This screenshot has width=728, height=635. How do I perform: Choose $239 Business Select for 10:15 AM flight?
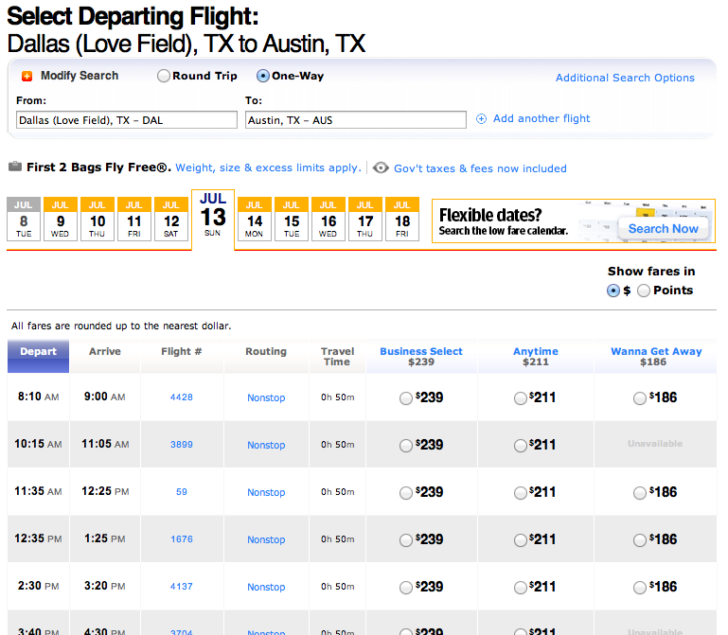coord(406,446)
